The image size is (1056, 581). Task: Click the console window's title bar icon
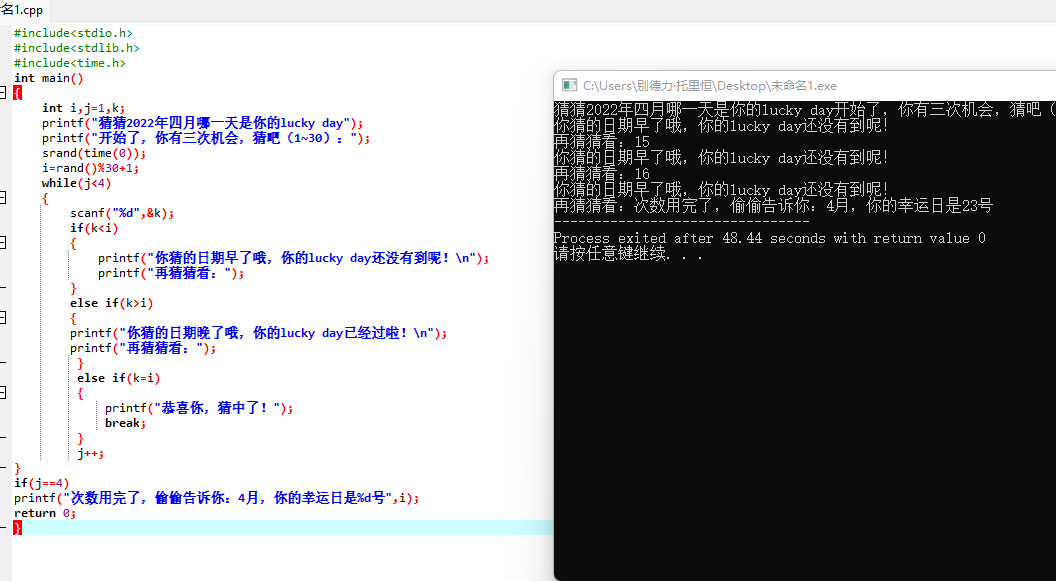(569, 86)
